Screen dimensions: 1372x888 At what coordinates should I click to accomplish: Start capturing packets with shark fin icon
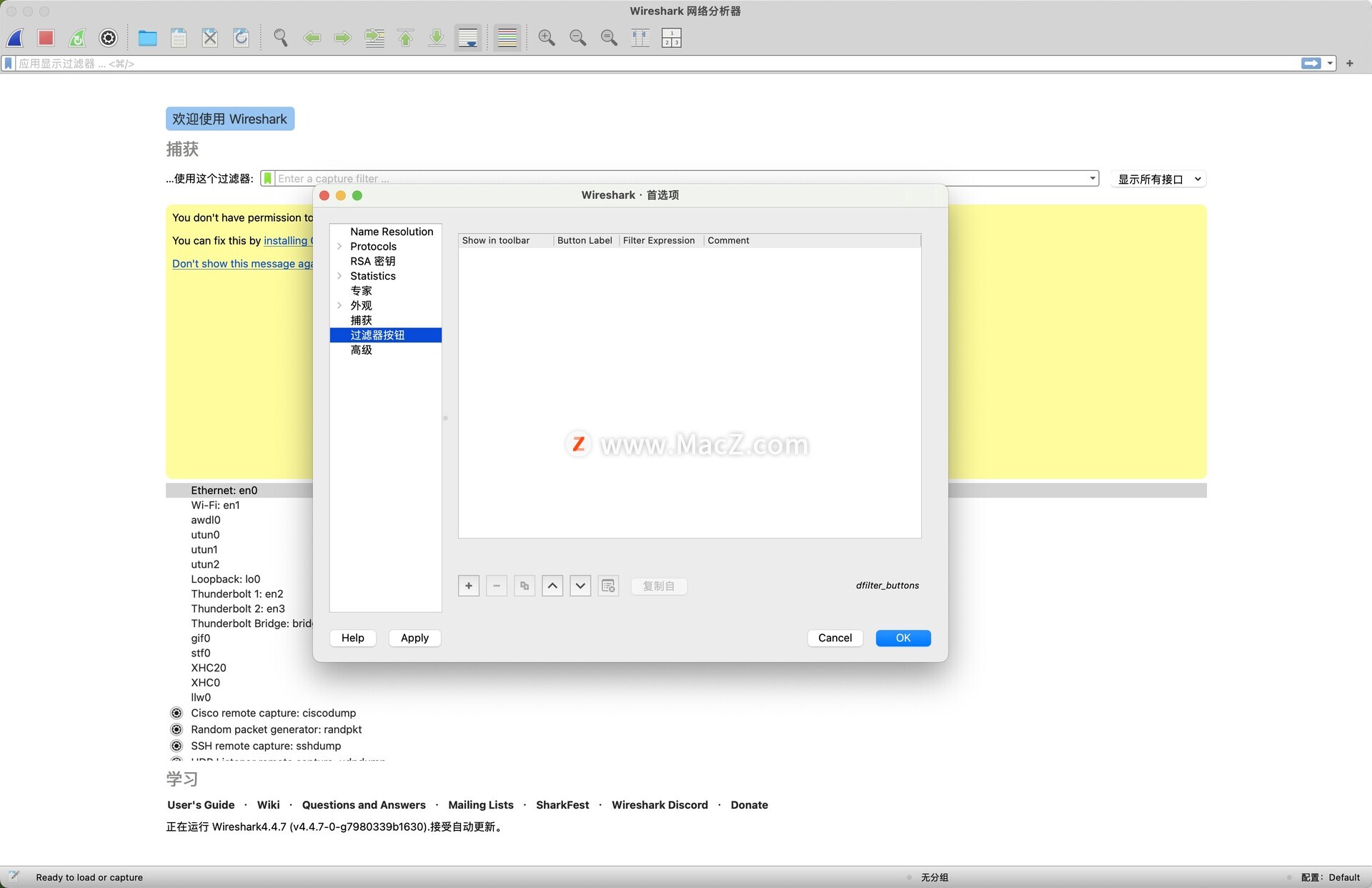(15, 38)
